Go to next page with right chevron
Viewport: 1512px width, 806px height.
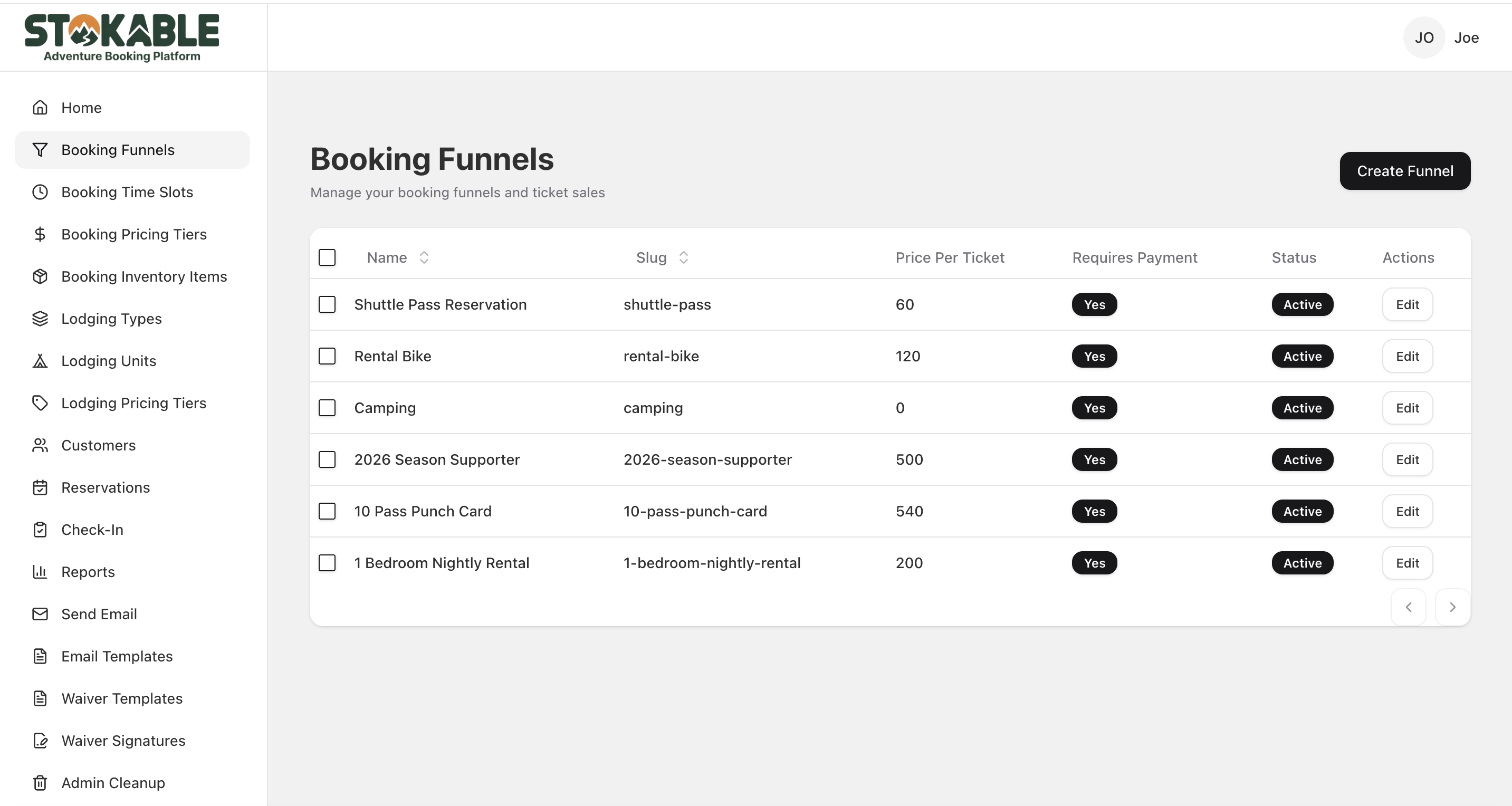point(1452,607)
